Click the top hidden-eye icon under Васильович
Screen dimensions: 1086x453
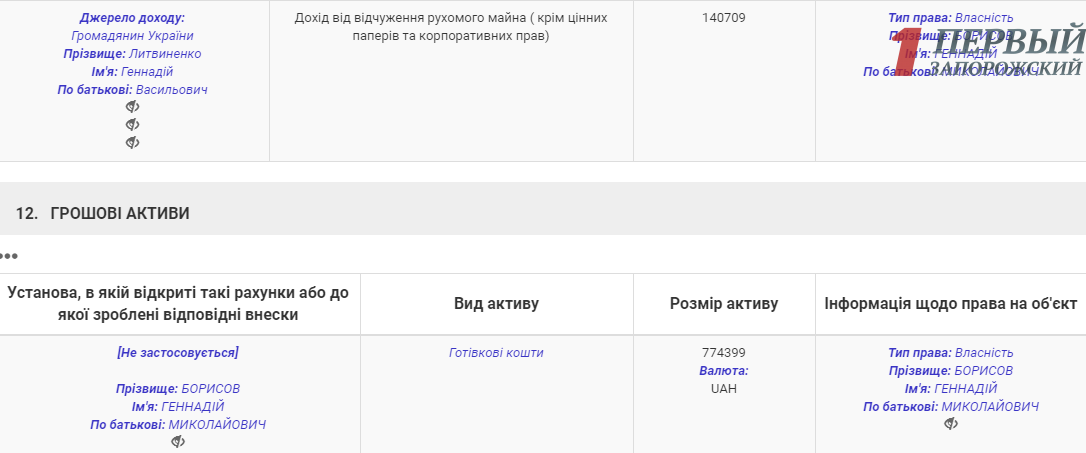132,107
